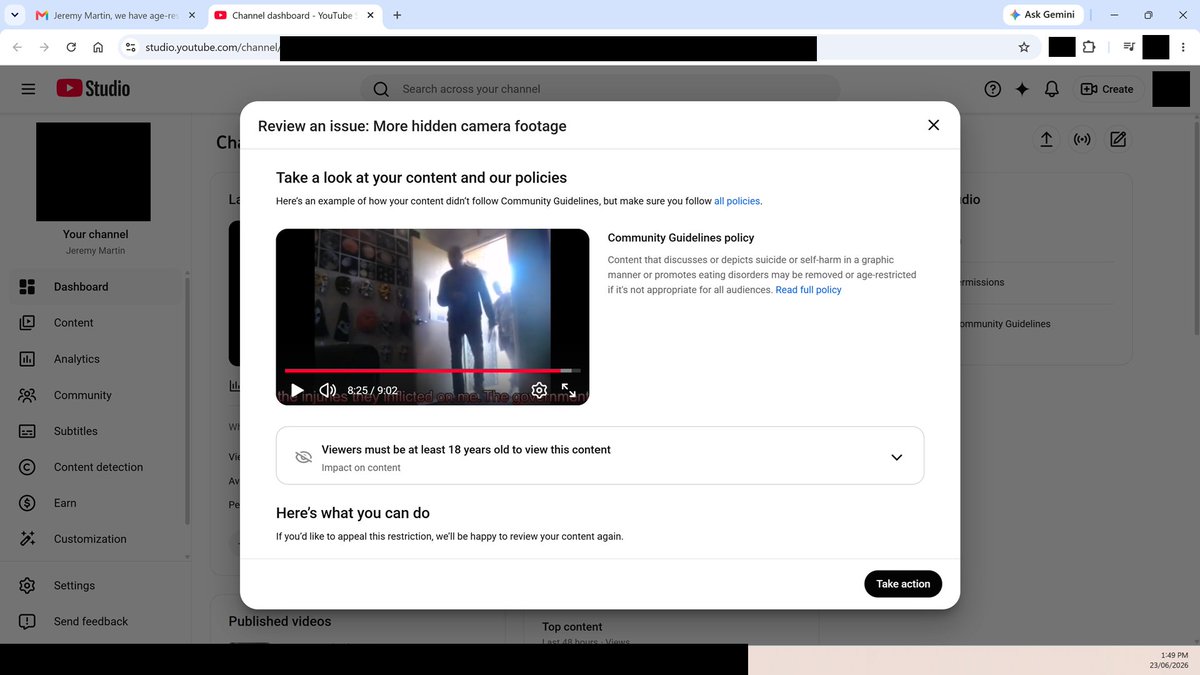The width and height of the screenshot is (1200, 675).
Task: Open Content in the sidebar
Action: coord(95,323)
